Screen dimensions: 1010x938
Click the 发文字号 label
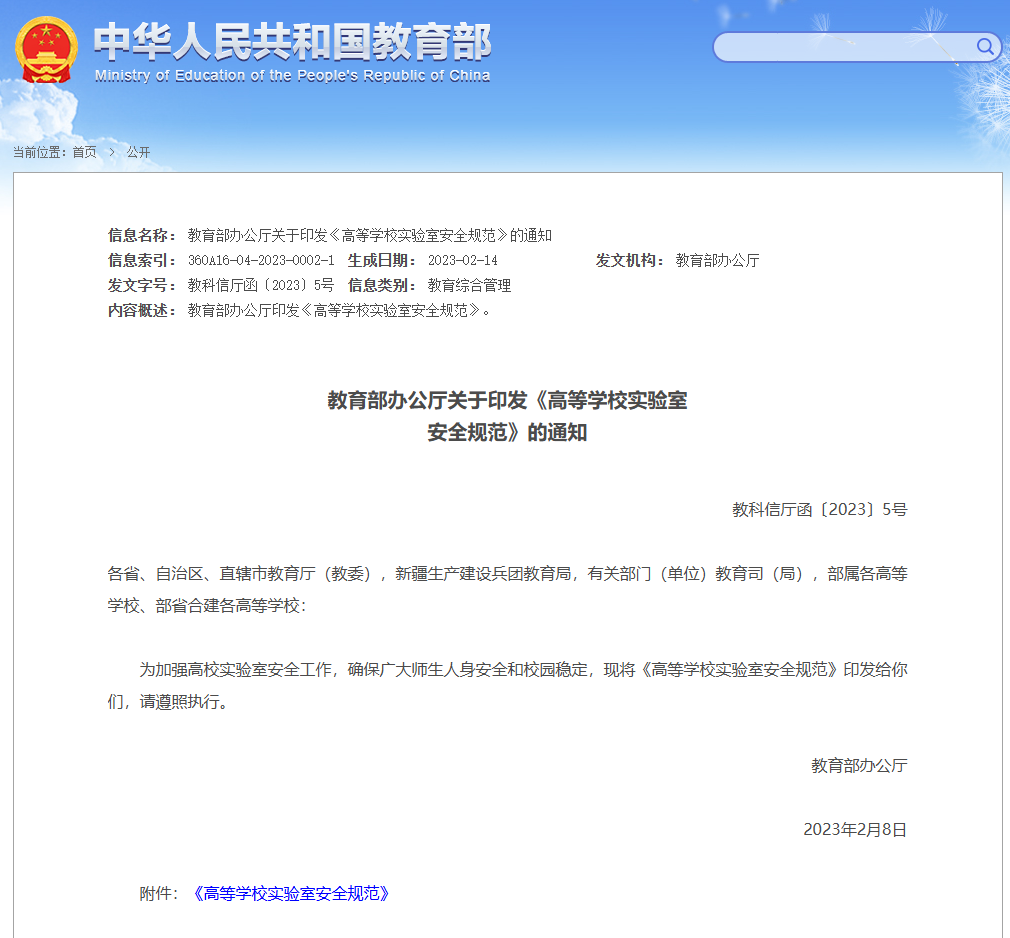tap(142, 285)
